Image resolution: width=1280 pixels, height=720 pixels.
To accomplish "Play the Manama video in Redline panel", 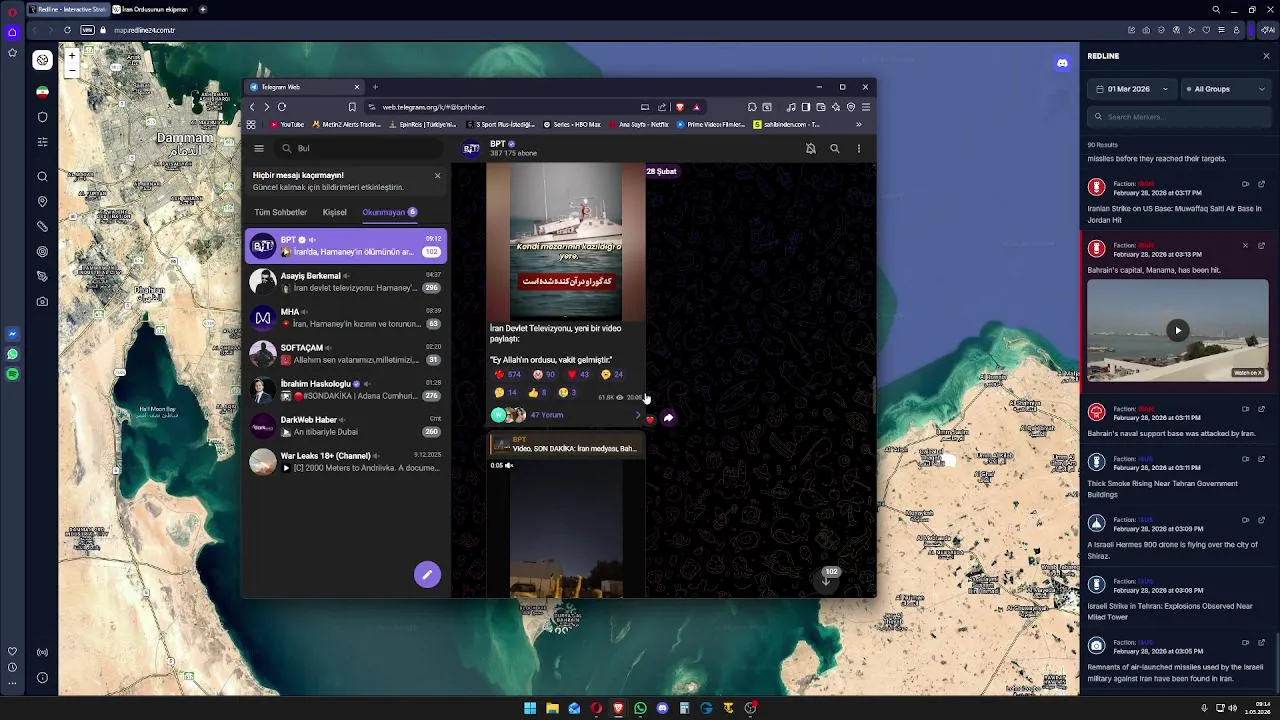I will tap(1178, 331).
